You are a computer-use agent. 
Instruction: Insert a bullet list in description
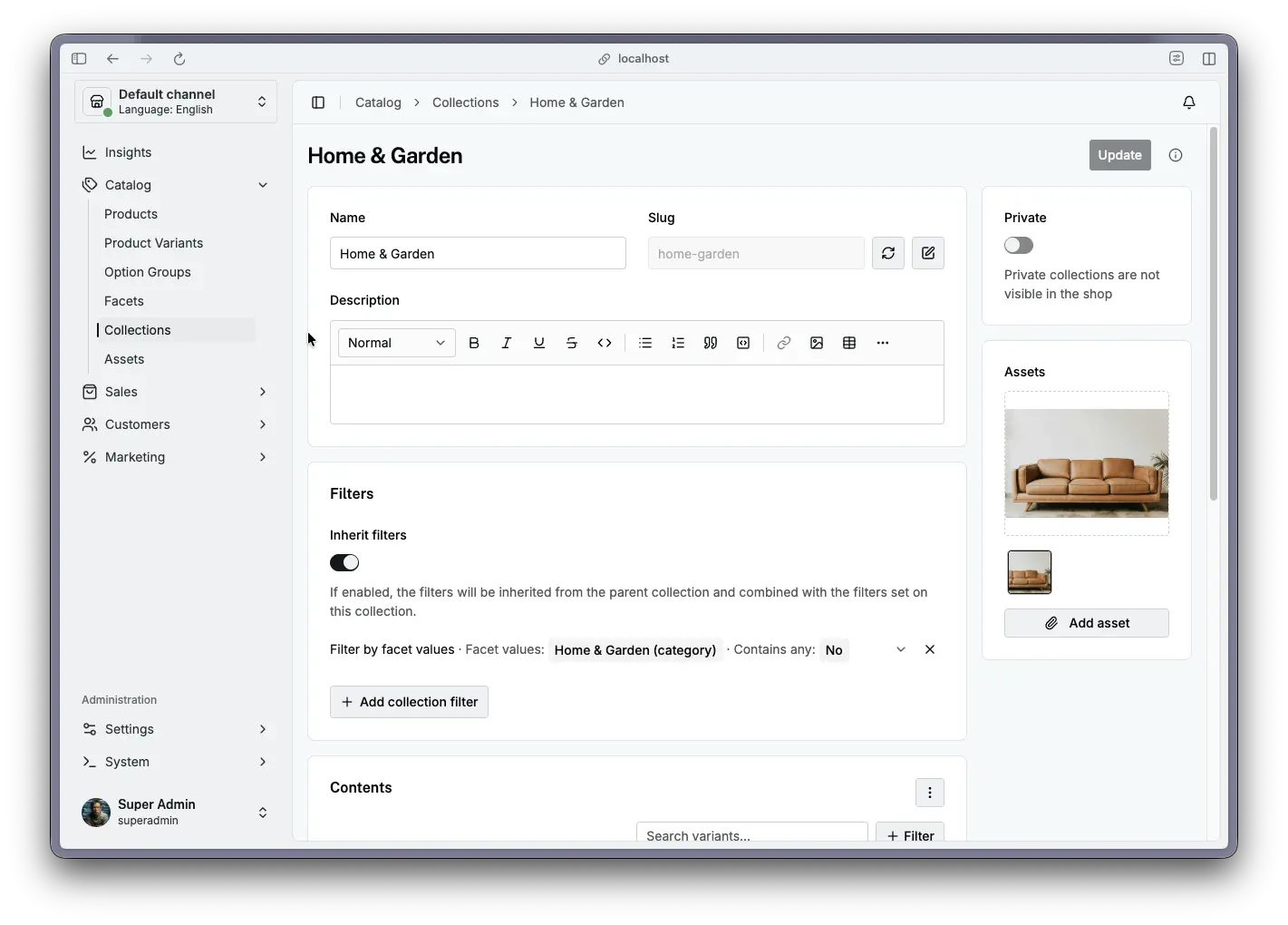[645, 343]
